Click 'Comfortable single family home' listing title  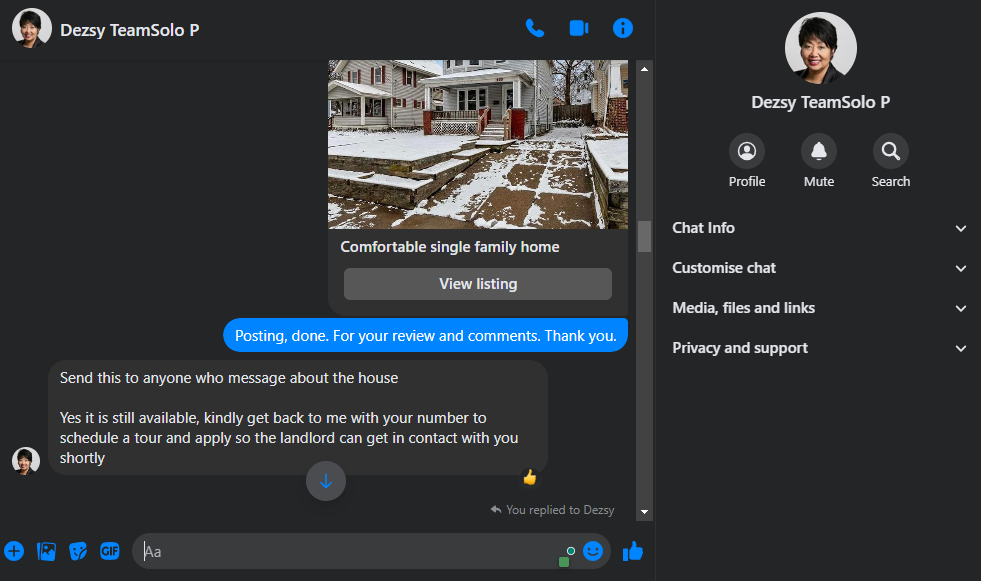pyautogui.click(x=450, y=247)
